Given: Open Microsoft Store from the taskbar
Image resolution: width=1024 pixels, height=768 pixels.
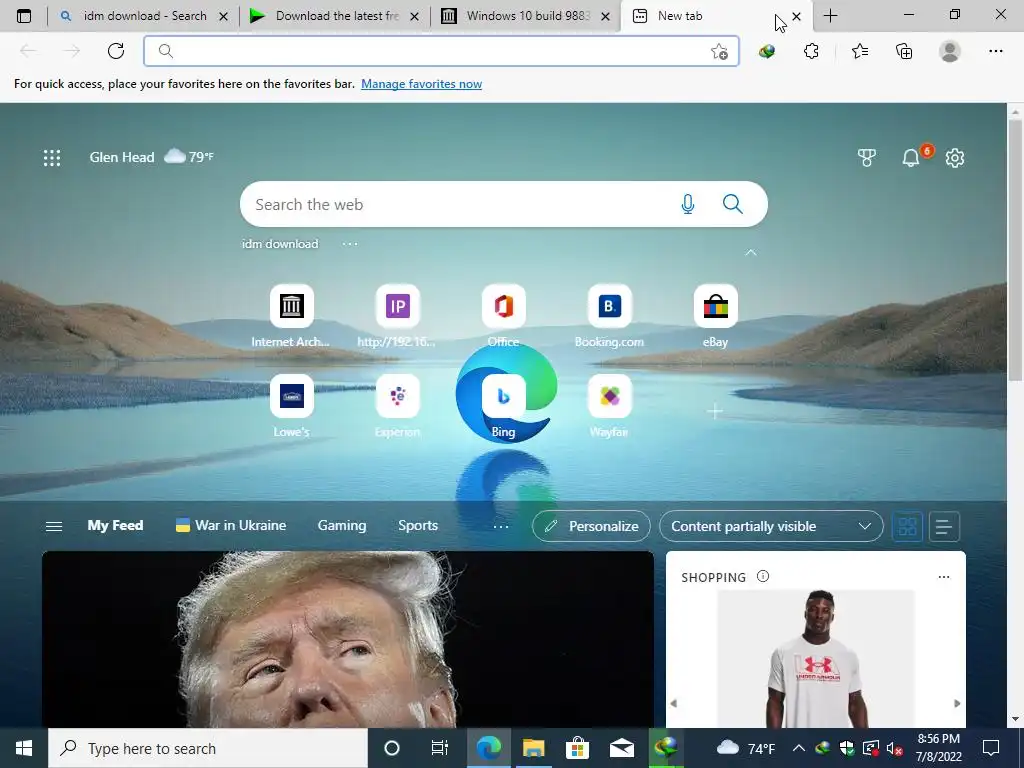Looking at the screenshot, I should 577,748.
